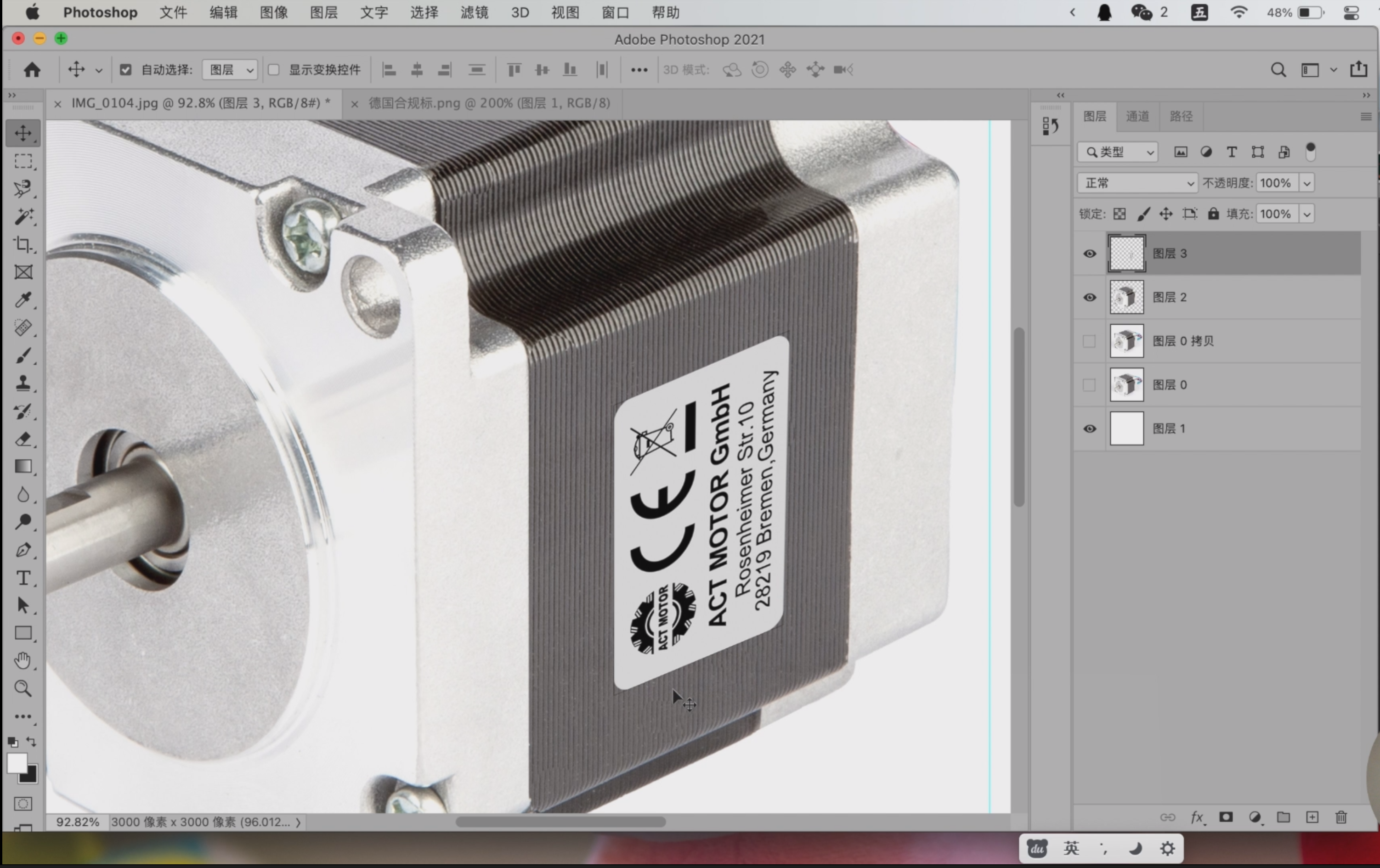Switch to the 通道 tab
Screen dimensions: 1380x868
1137,116
